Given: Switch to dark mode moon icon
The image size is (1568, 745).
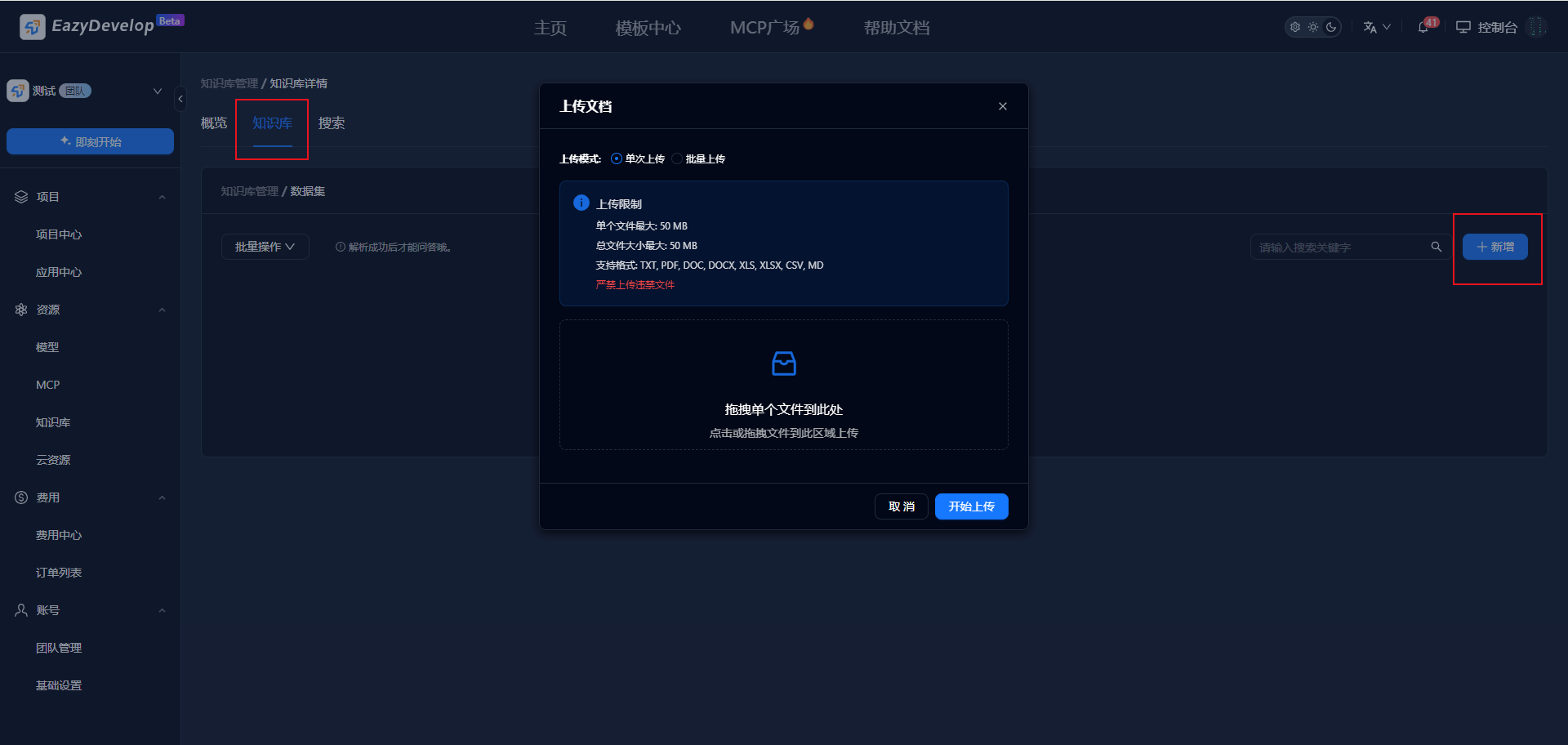Looking at the screenshot, I should pos(1331,27).
